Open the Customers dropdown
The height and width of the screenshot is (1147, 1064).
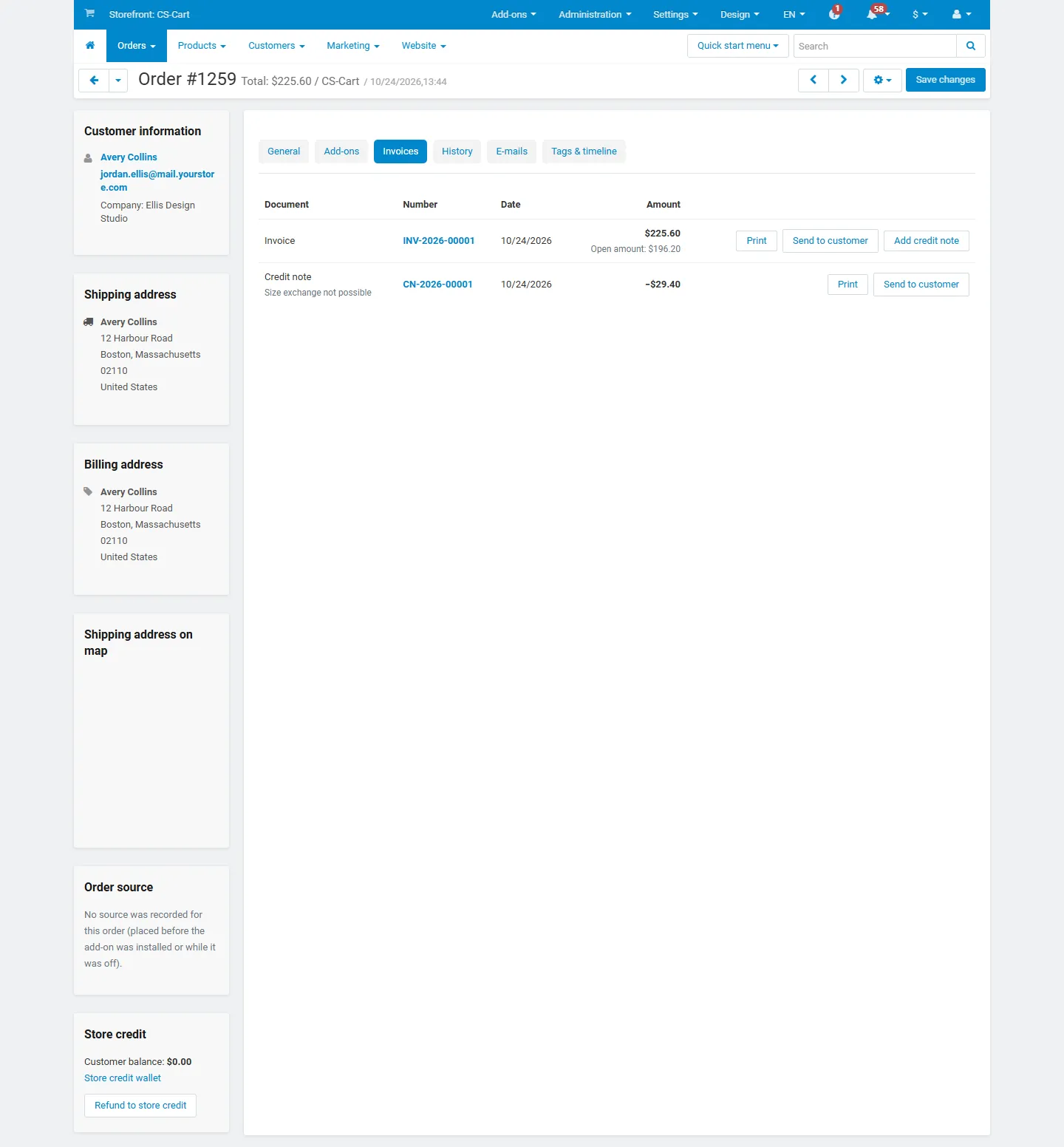pos(276,46)
